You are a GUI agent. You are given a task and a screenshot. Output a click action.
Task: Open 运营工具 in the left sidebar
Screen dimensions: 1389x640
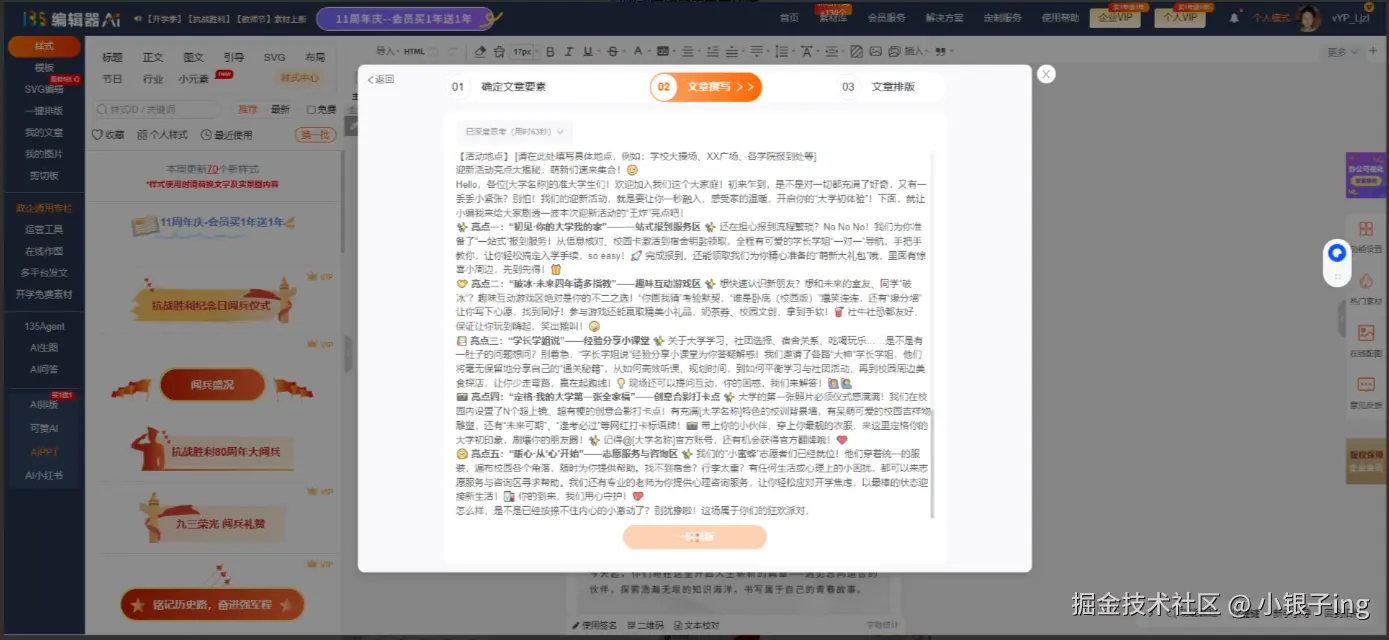44,230
